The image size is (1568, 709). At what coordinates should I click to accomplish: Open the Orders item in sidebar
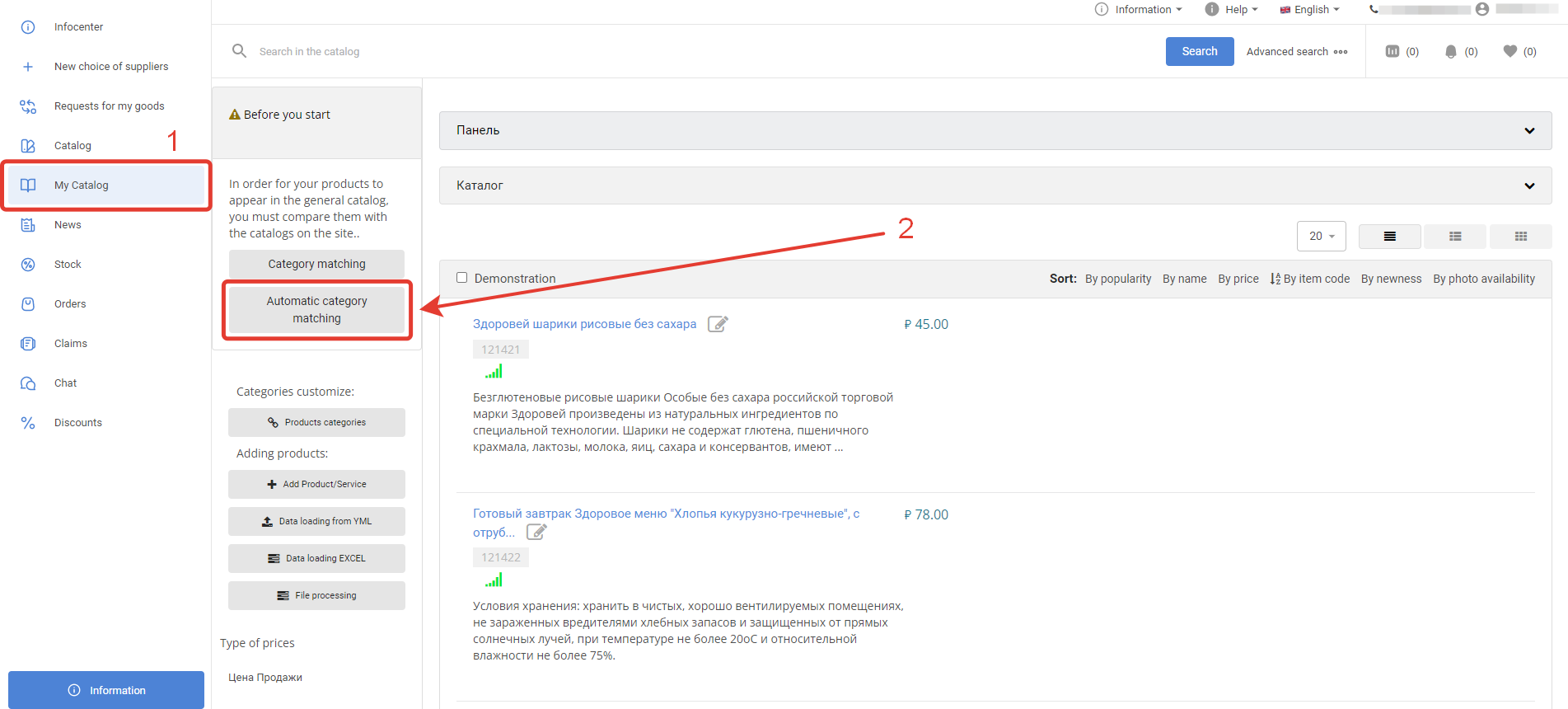click(70, 304)
